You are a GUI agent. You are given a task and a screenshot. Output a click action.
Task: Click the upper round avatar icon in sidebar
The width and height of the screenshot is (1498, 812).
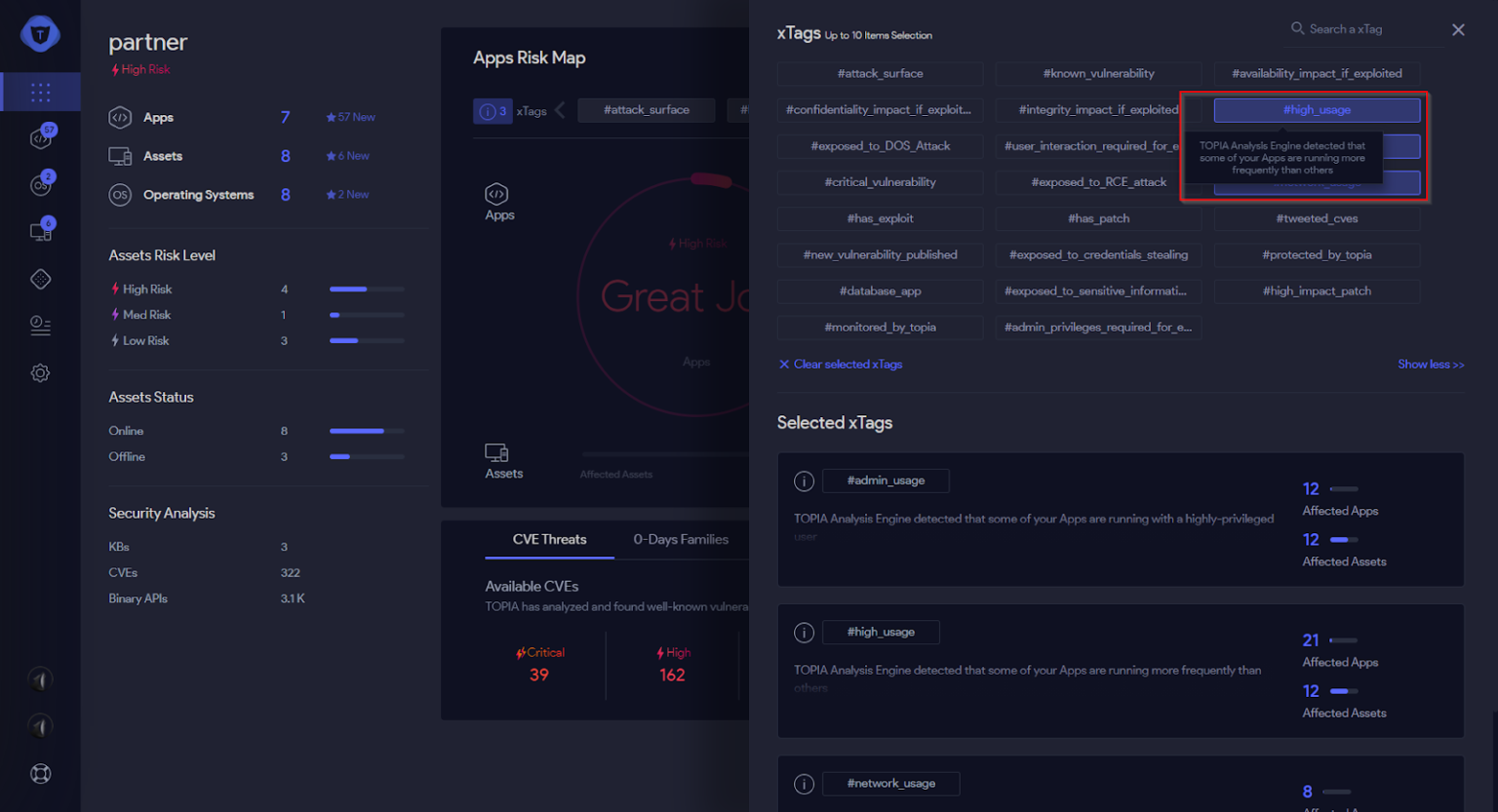pos(40,679)
